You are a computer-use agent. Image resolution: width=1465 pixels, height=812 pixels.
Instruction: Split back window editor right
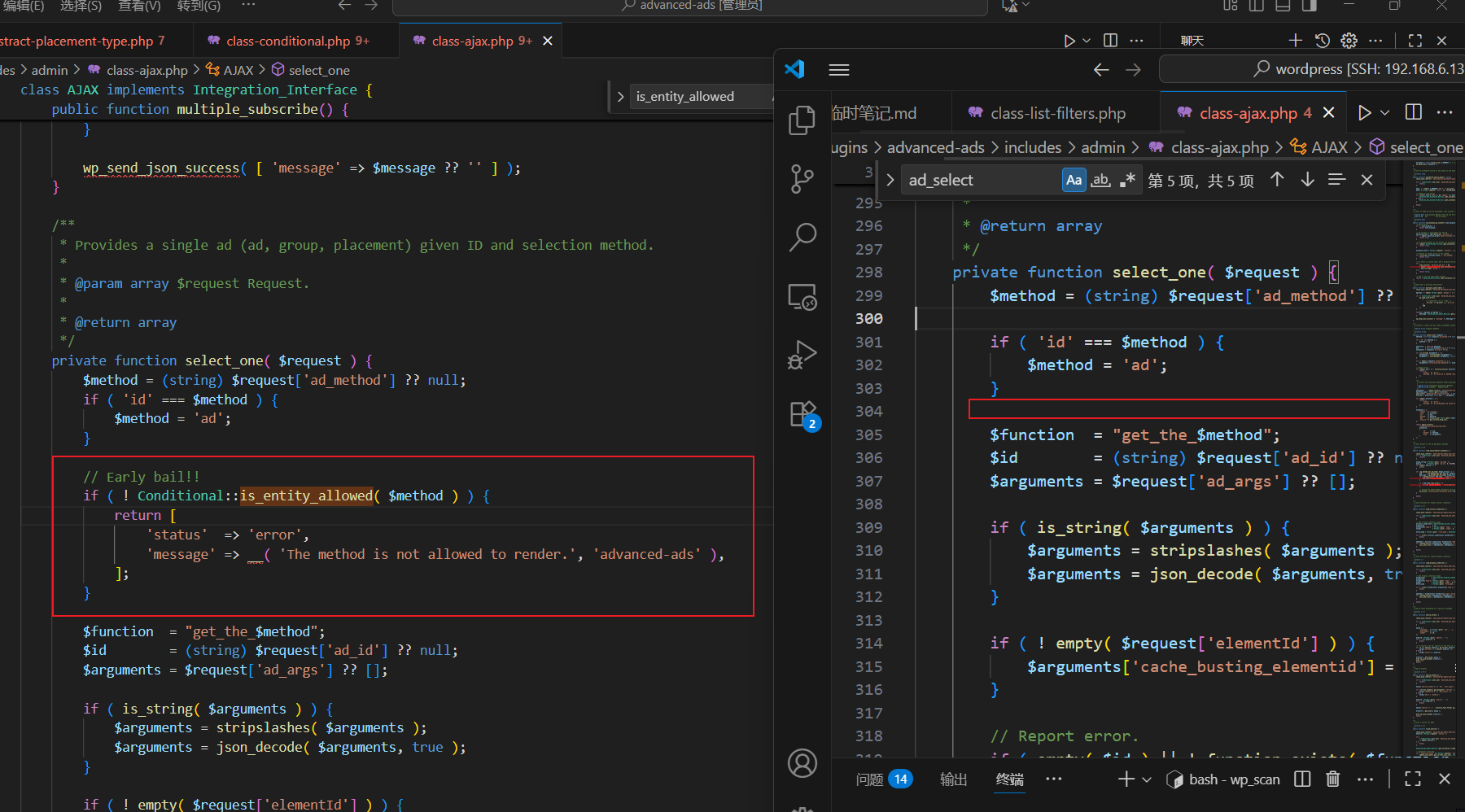coord(1110,41)
